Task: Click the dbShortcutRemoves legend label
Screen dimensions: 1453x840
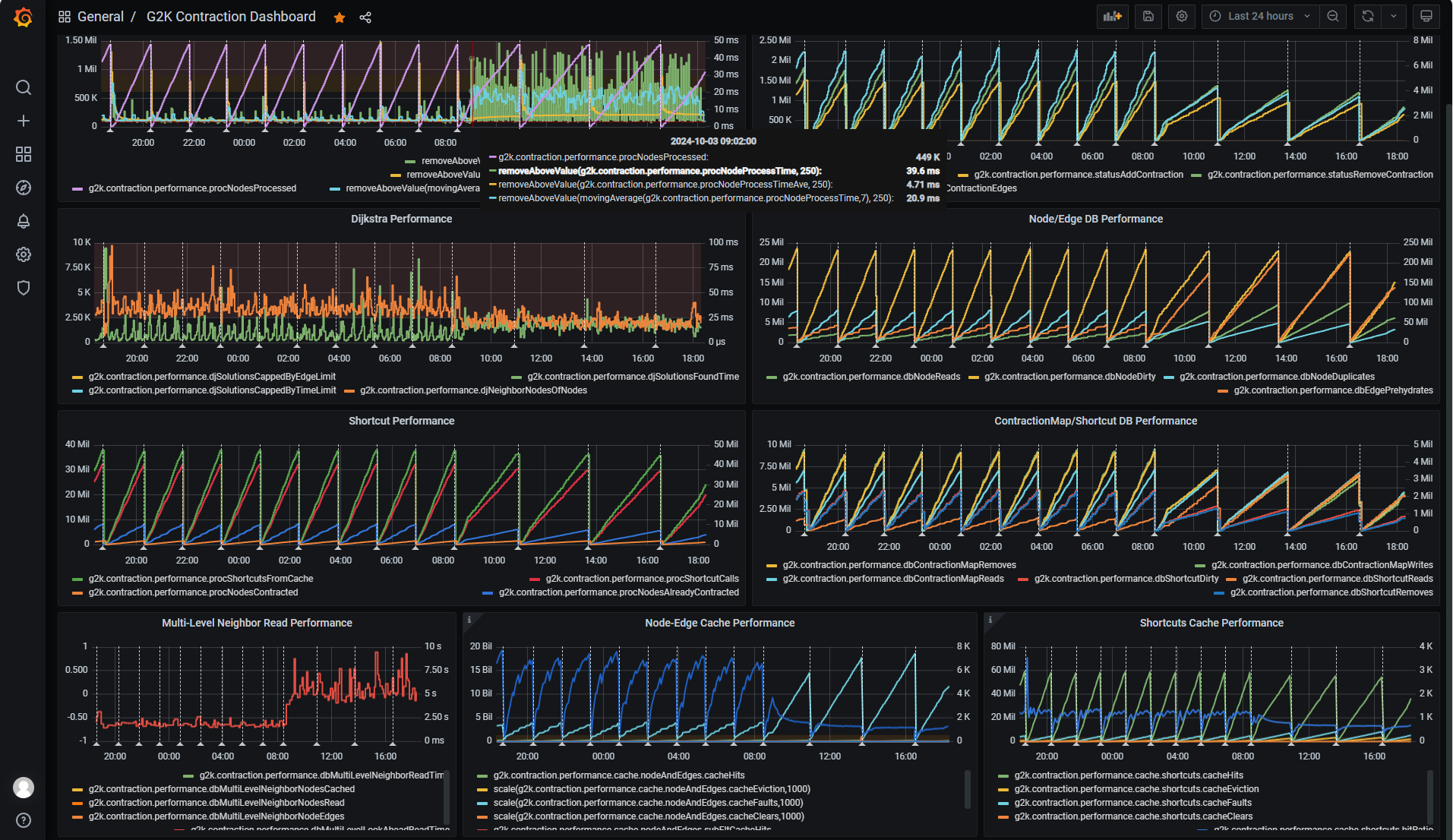Action: (x=1331, y=592)
